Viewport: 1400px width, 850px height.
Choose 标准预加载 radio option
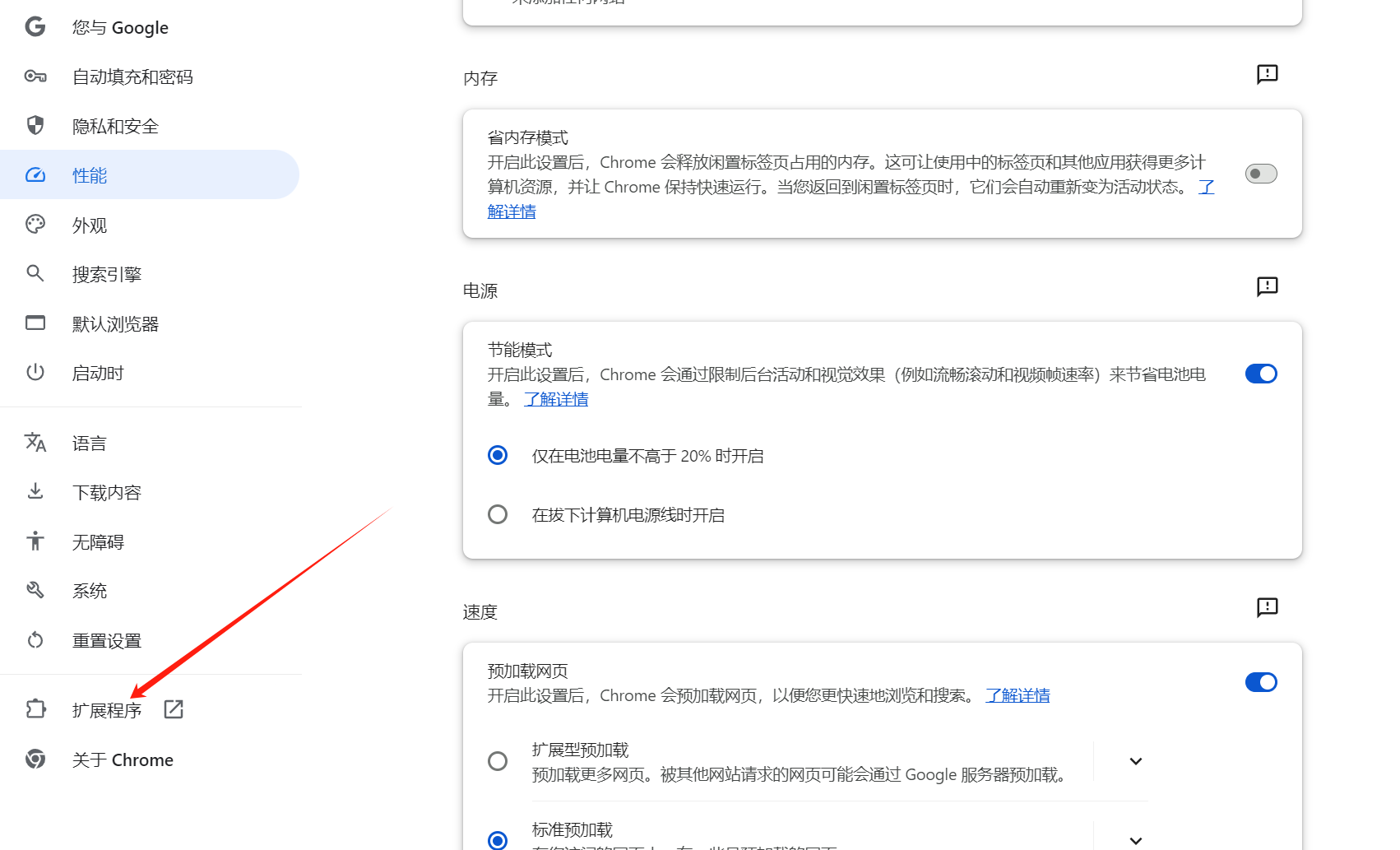498,840
